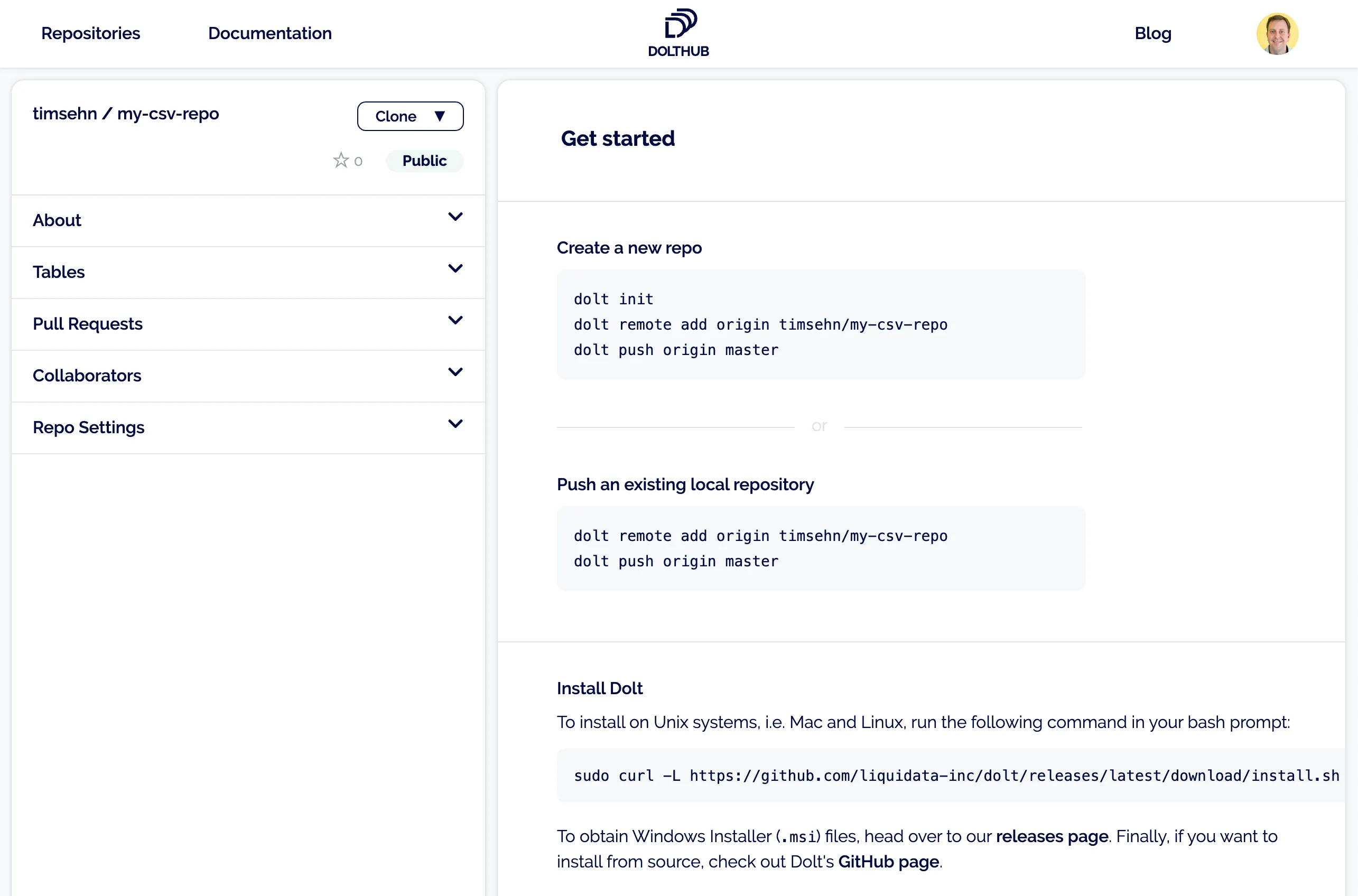
Task: Click the profile avatar picture
Action: pyautogui.click(x=1277, y=33)
